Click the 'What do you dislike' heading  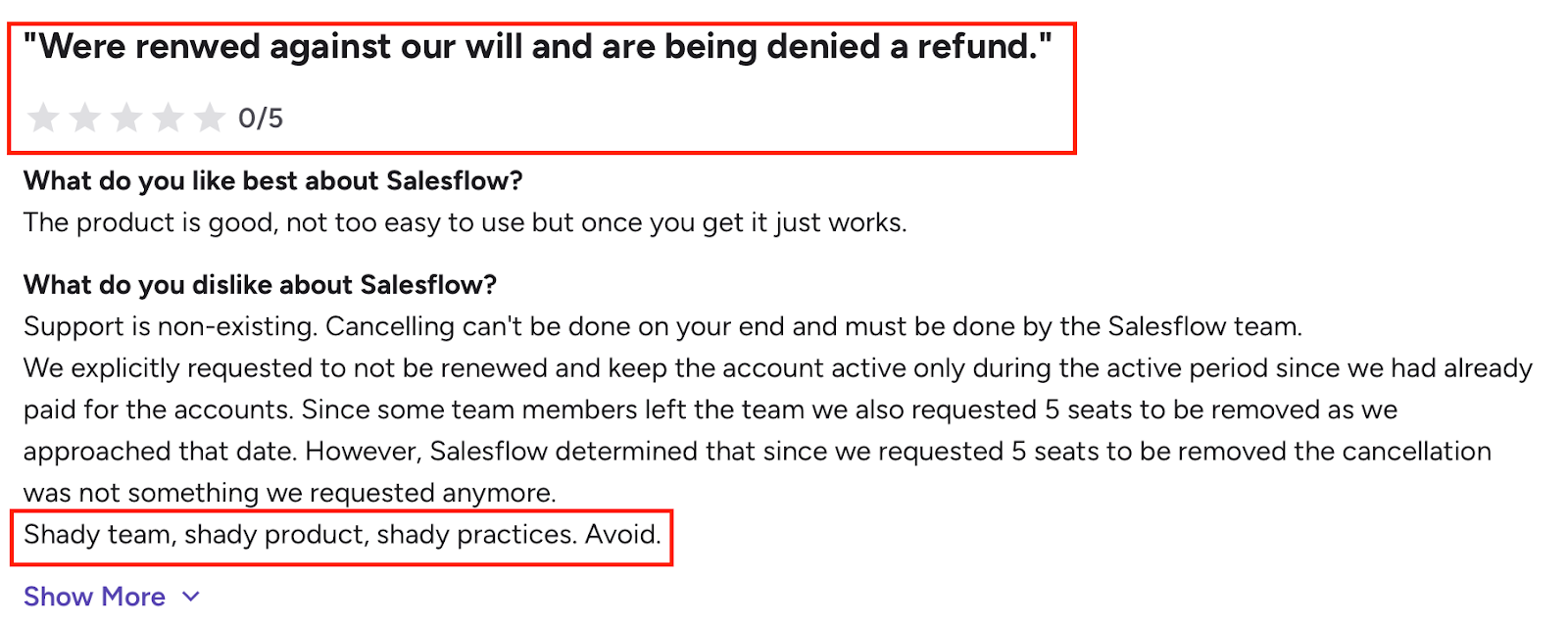(260, 285)
